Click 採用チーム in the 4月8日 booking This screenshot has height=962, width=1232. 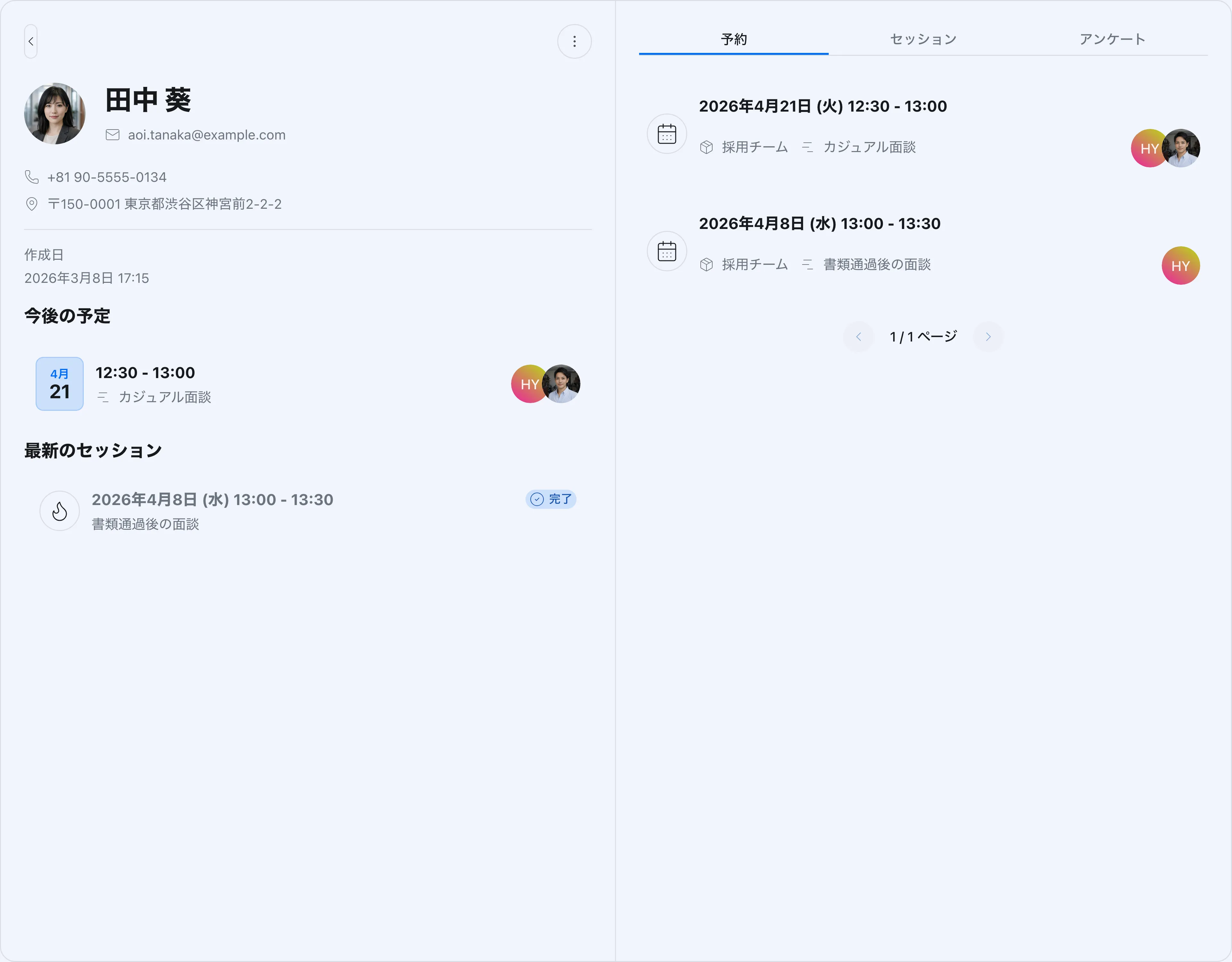[x=755, y=265]
